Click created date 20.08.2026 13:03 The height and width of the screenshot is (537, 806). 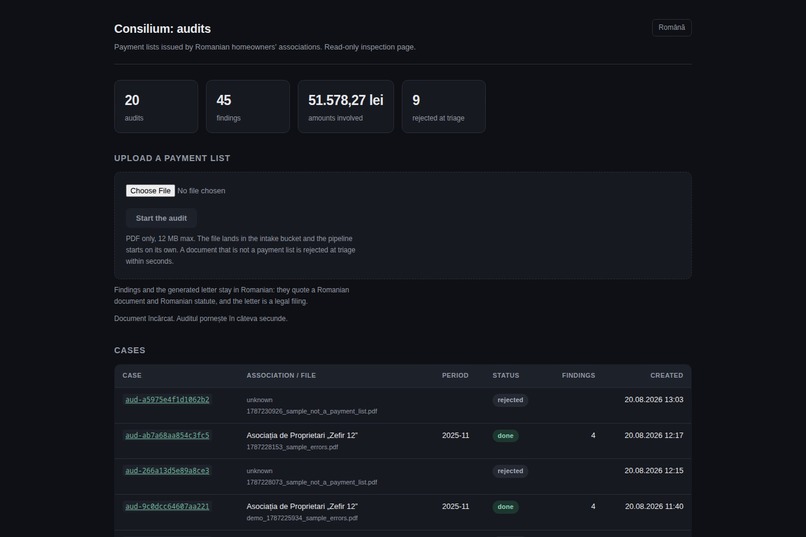click(x=654, y=400)
